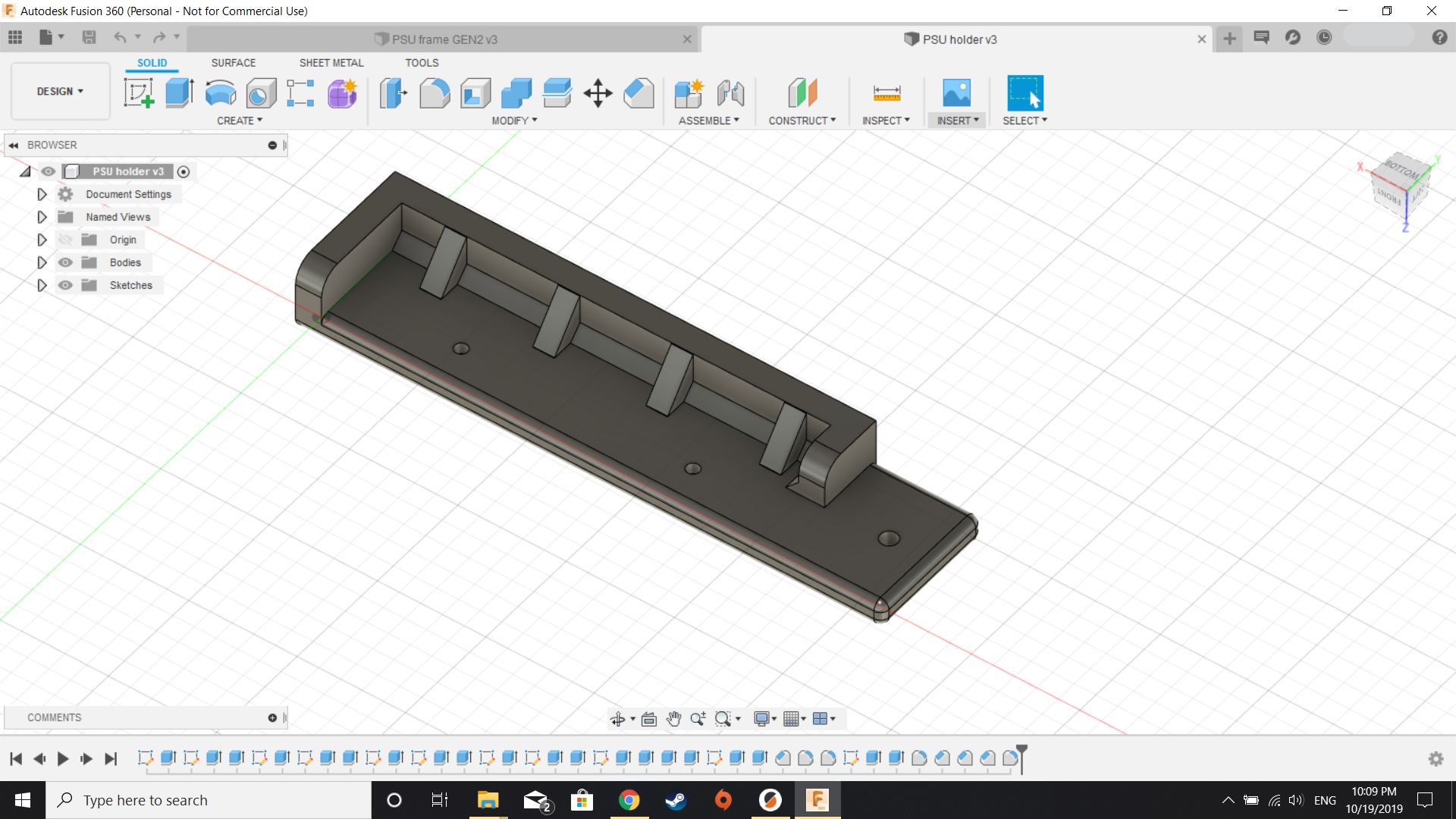Switch to the SOLID tab
Image resolution: width=1456 pixels, height=819 pixels.
click(152, 63)
